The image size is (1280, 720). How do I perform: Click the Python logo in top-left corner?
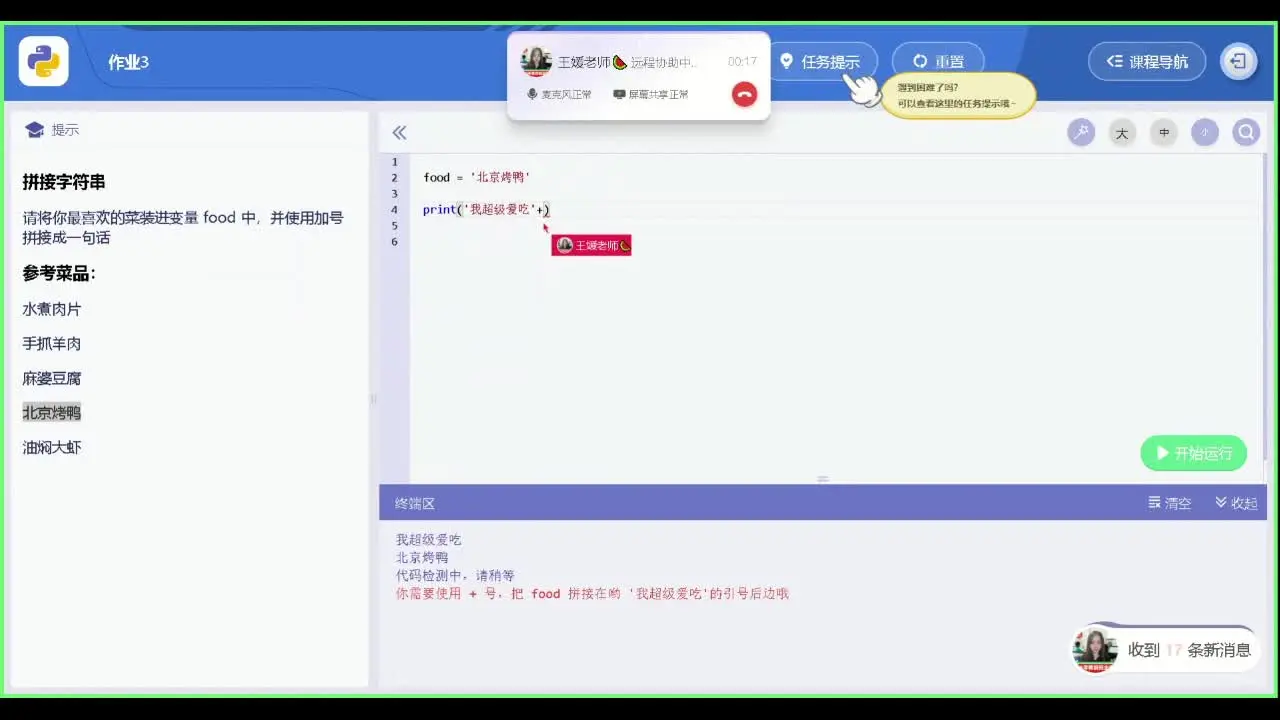pos(42,61)
